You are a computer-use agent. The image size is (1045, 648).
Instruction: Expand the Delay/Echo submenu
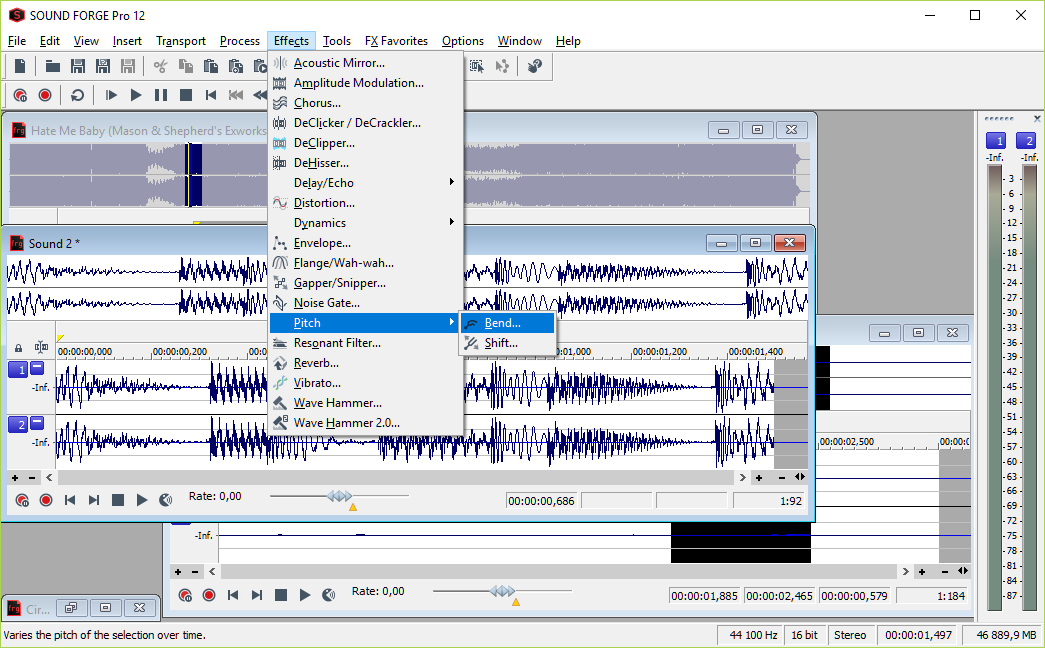click(366, 183)
